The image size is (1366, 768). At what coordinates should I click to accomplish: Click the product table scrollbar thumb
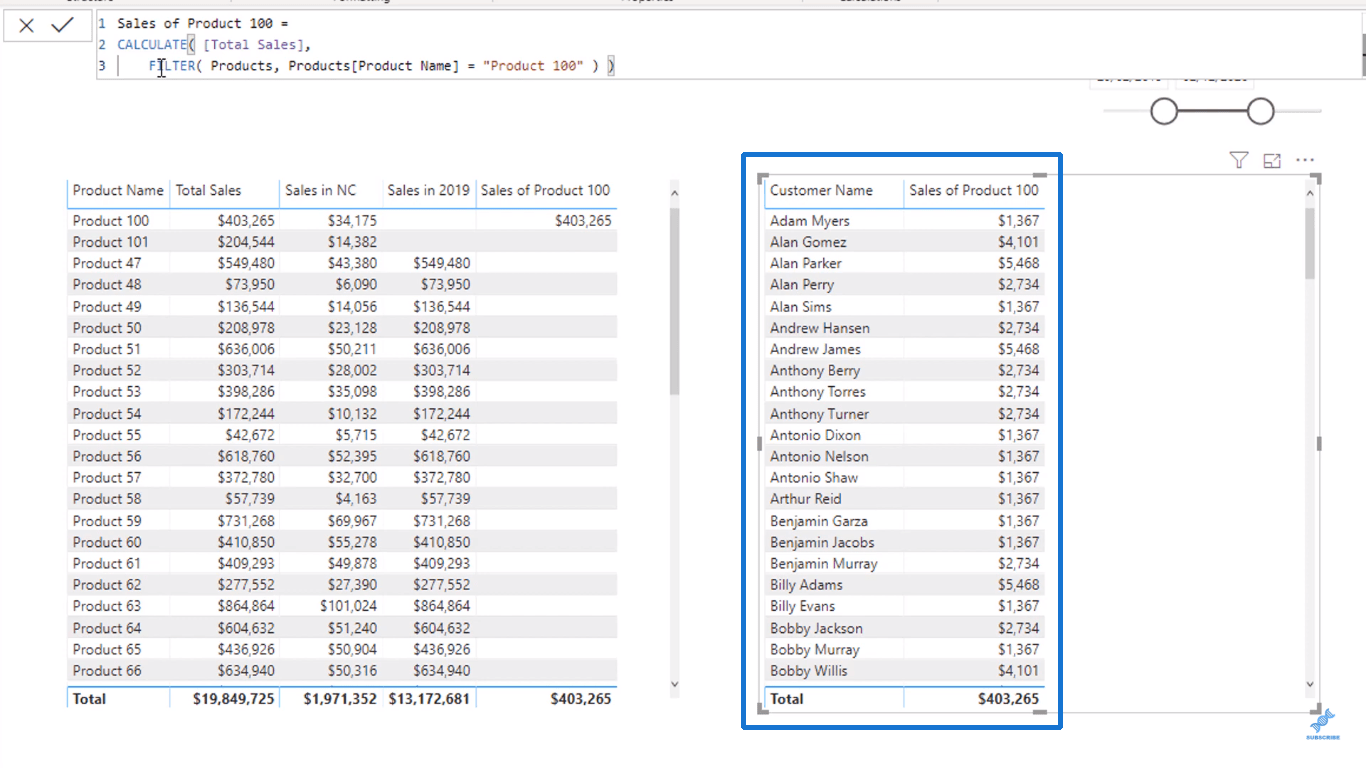click(674, 300)
